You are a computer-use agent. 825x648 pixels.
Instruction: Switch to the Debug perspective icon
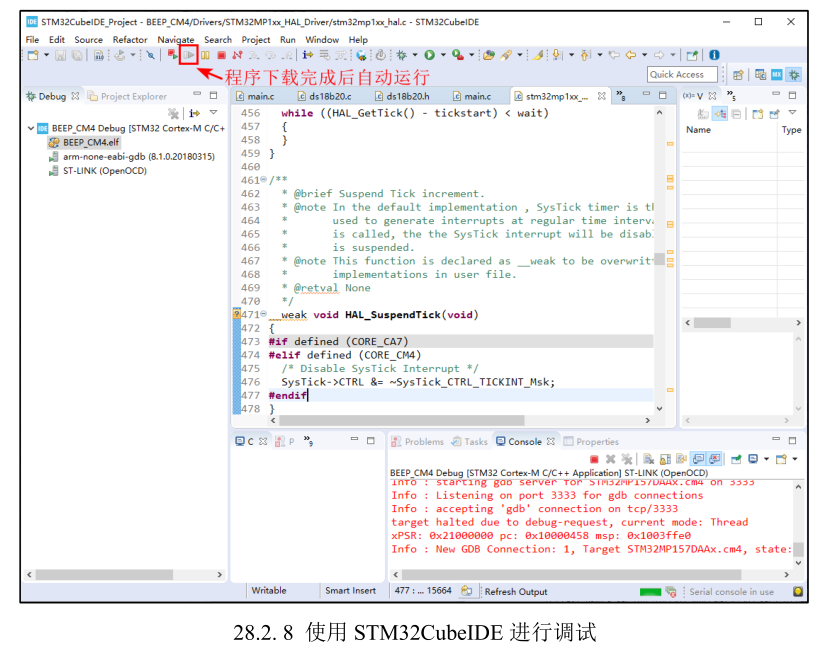click(x=794, y=75)
